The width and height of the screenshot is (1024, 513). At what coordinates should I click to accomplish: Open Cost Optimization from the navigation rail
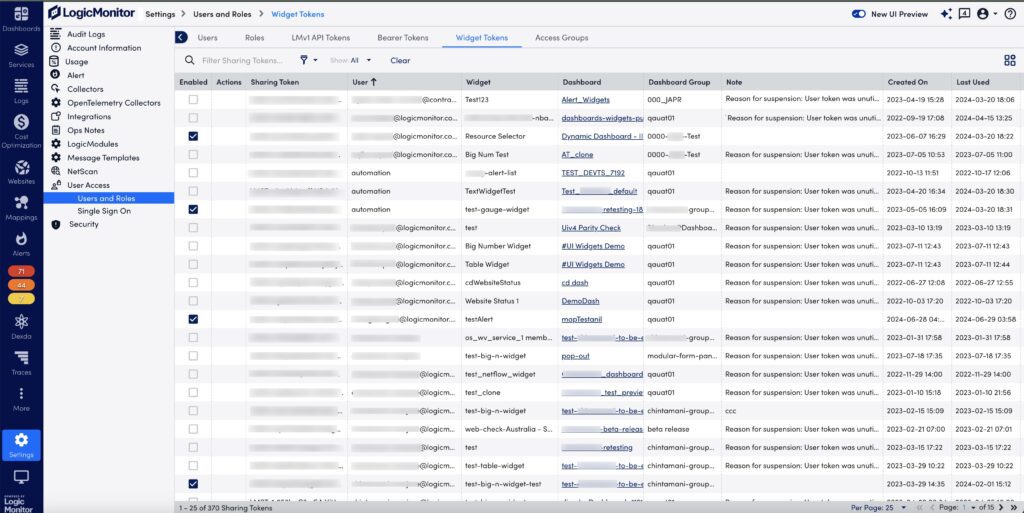point(21,131)
